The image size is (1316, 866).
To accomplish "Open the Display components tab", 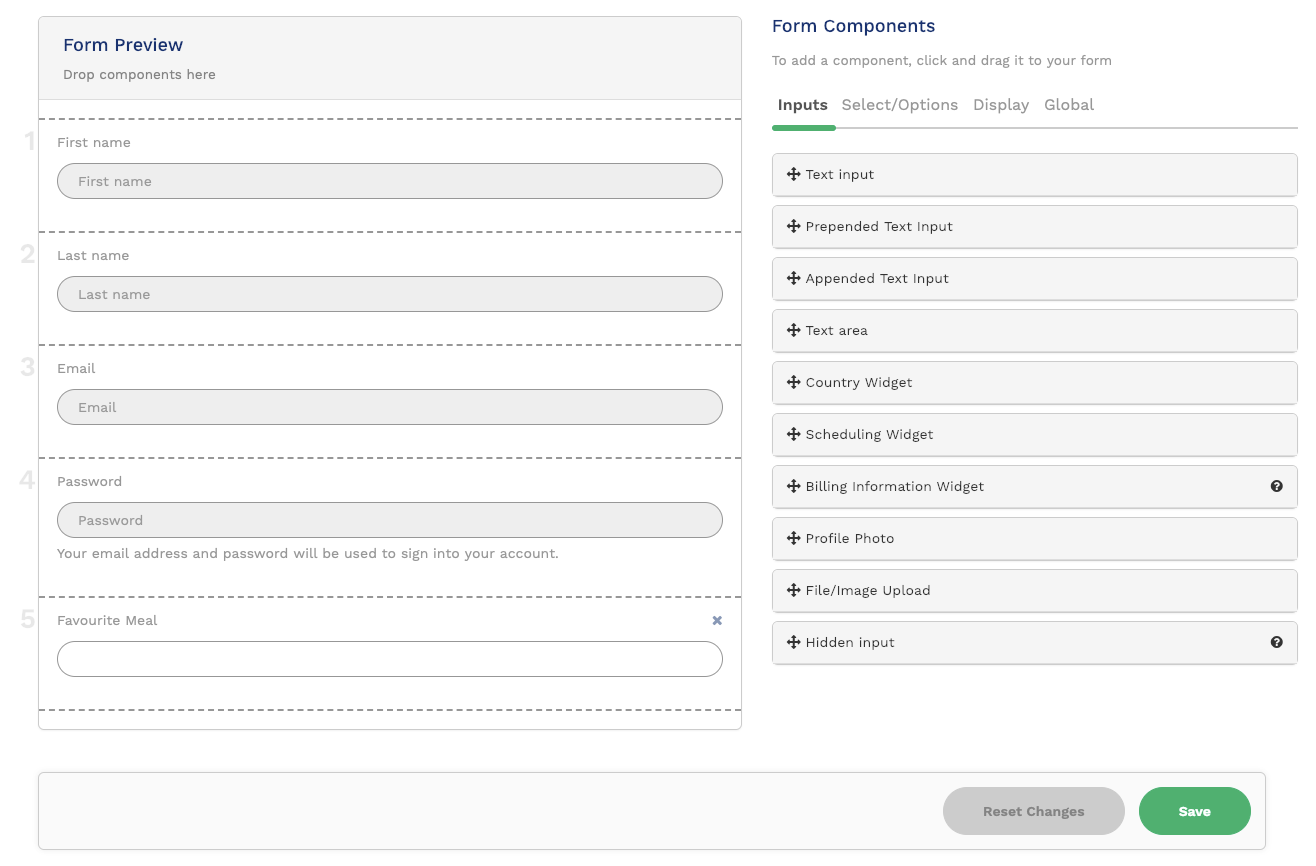I will (x=1000, y=104).
